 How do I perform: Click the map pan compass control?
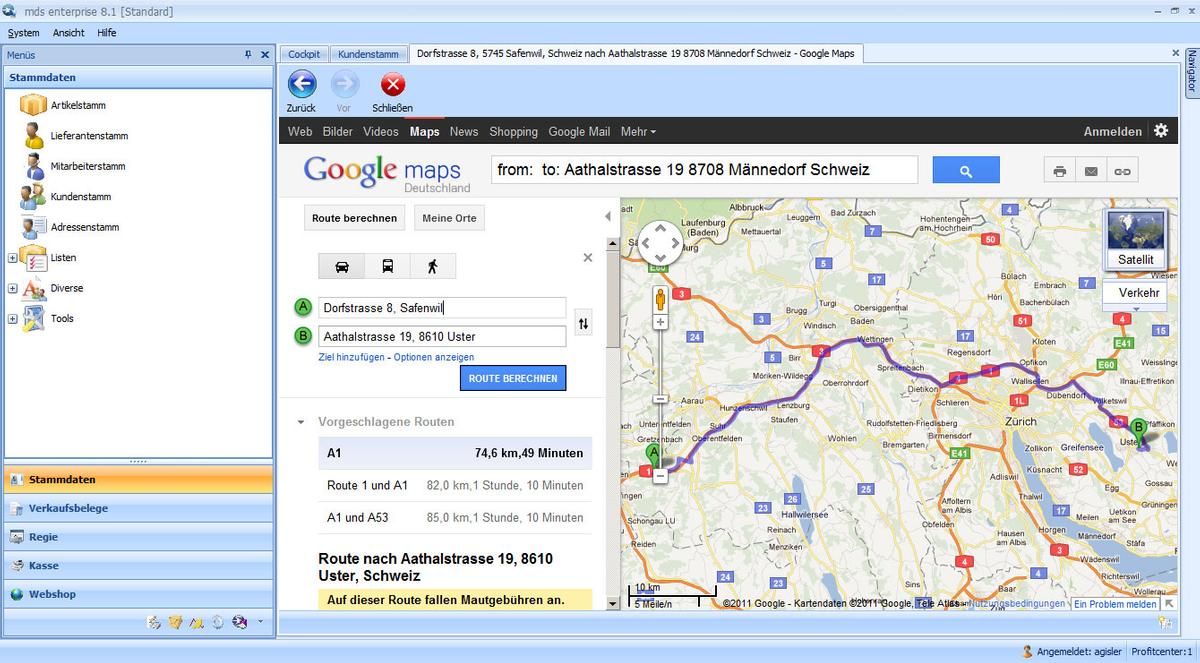tap(660, 243)
